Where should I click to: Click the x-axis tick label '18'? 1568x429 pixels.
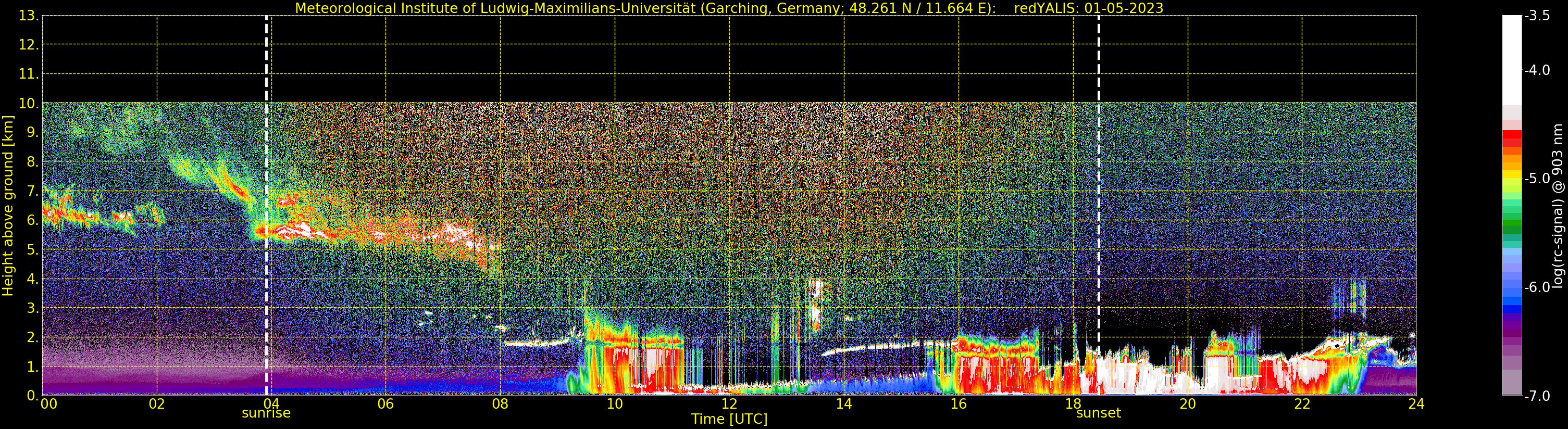(x=1073, y=404)
